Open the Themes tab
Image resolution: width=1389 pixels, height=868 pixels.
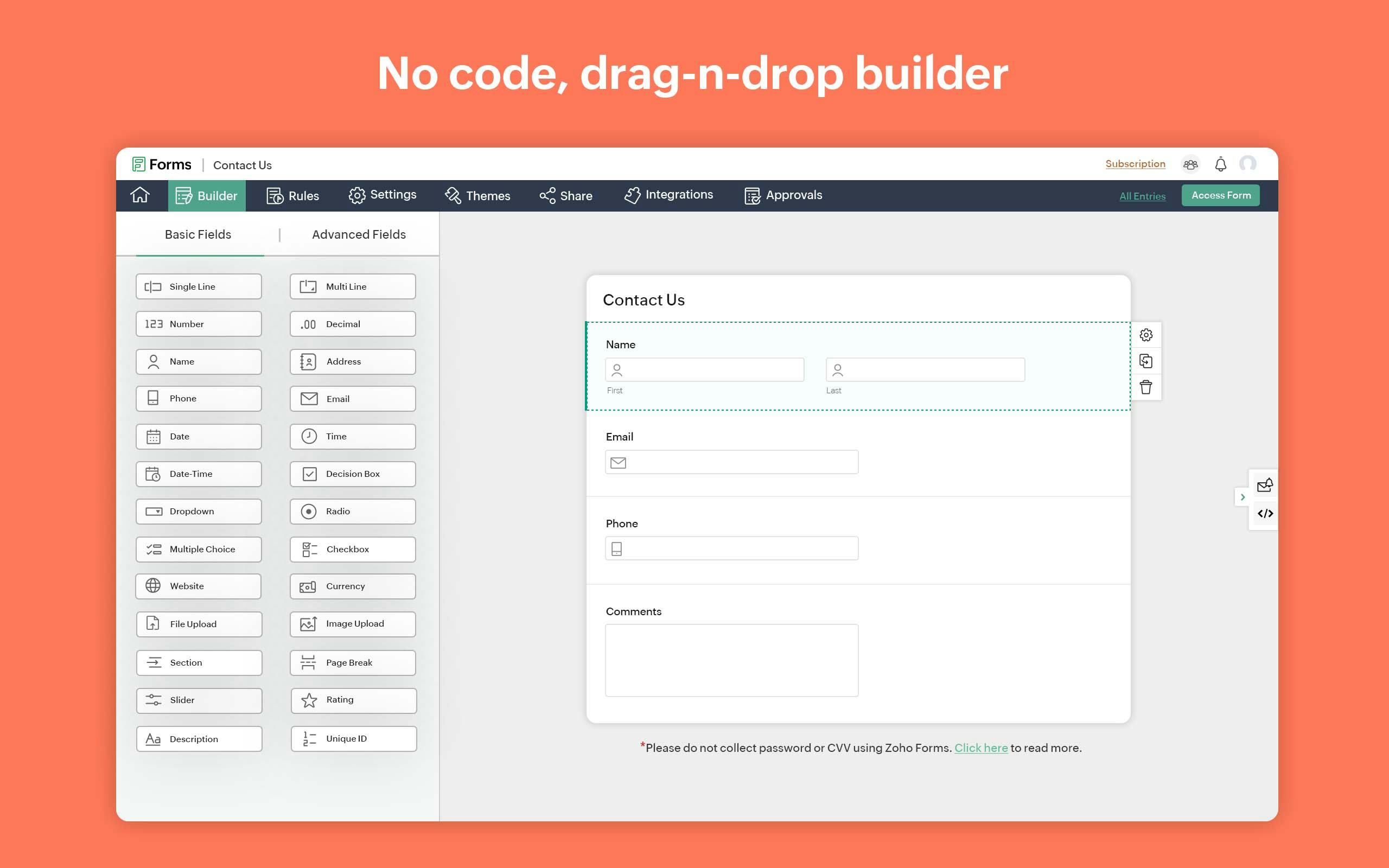click(478, 195)
